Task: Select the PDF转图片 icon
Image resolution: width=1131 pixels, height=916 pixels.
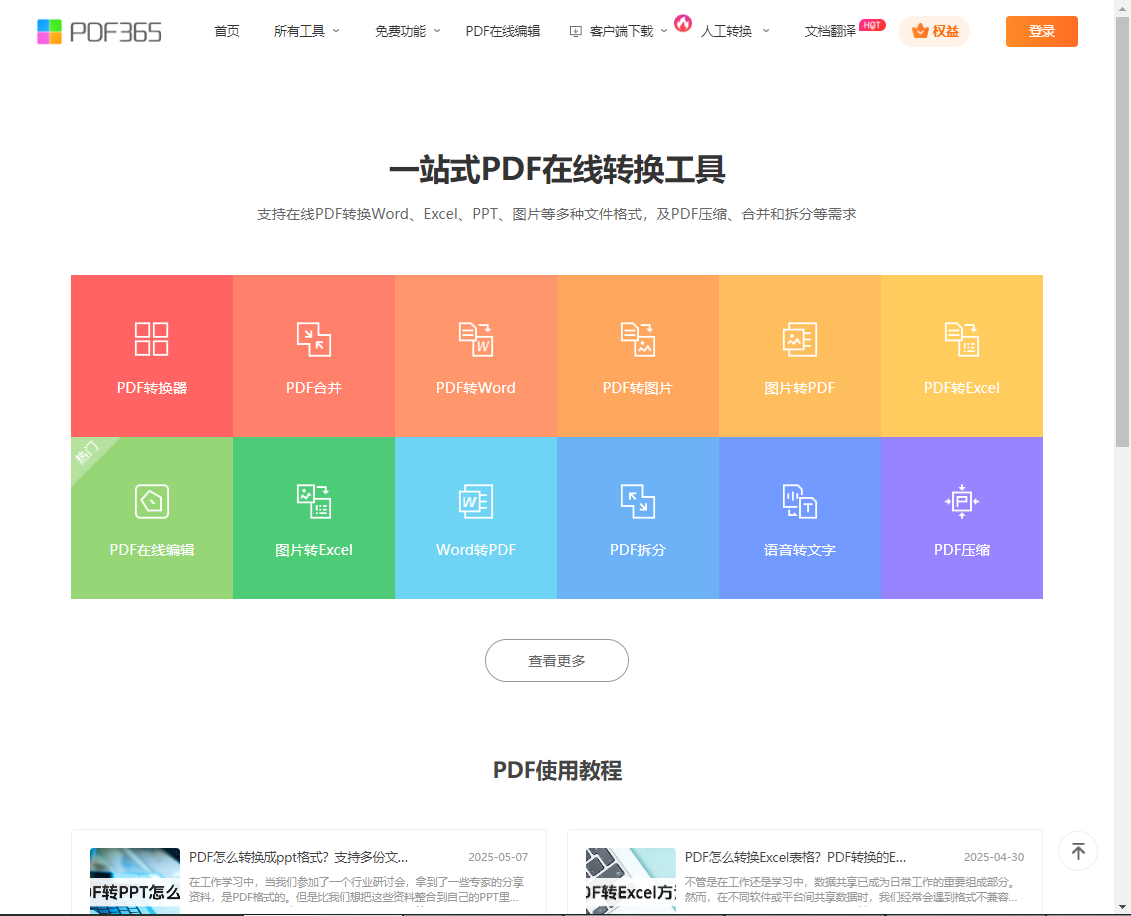Action: point(638,339)
